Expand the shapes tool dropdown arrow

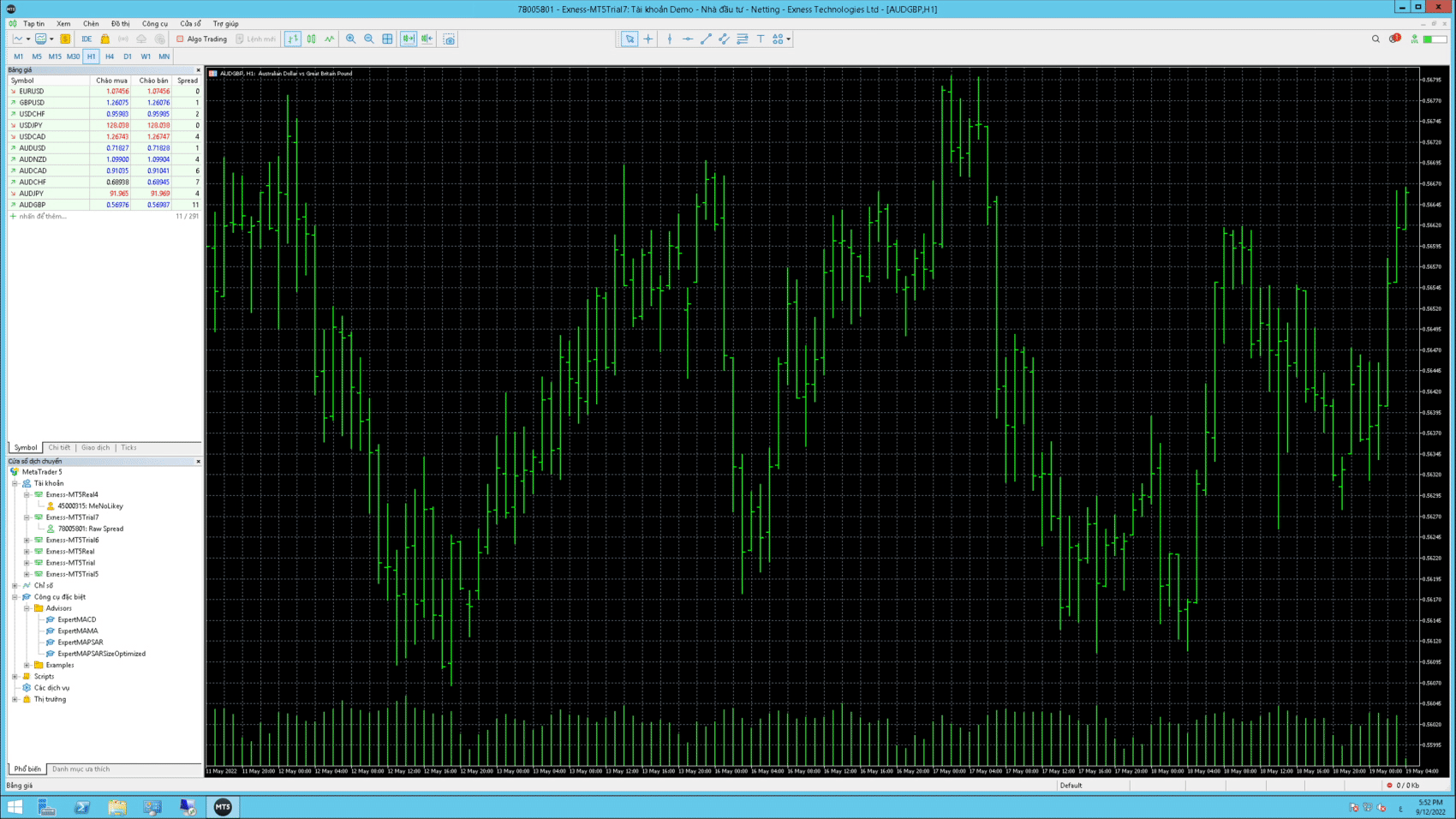pos(788,39)
